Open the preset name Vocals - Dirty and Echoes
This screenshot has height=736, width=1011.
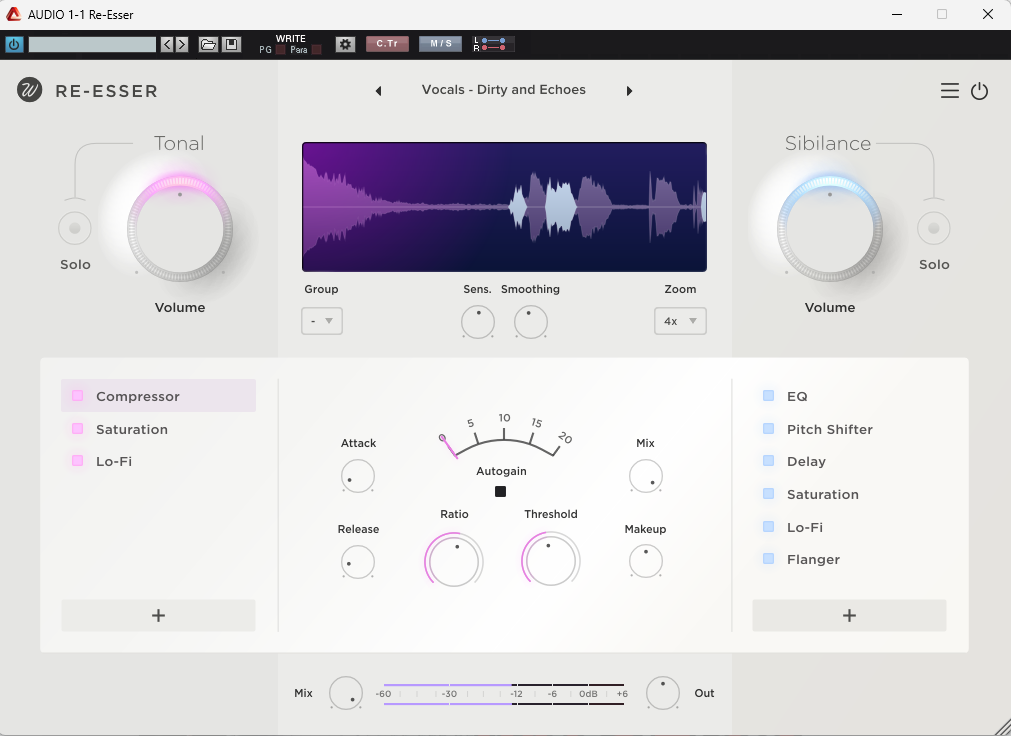pyautogui.click(x=503, y=90)
